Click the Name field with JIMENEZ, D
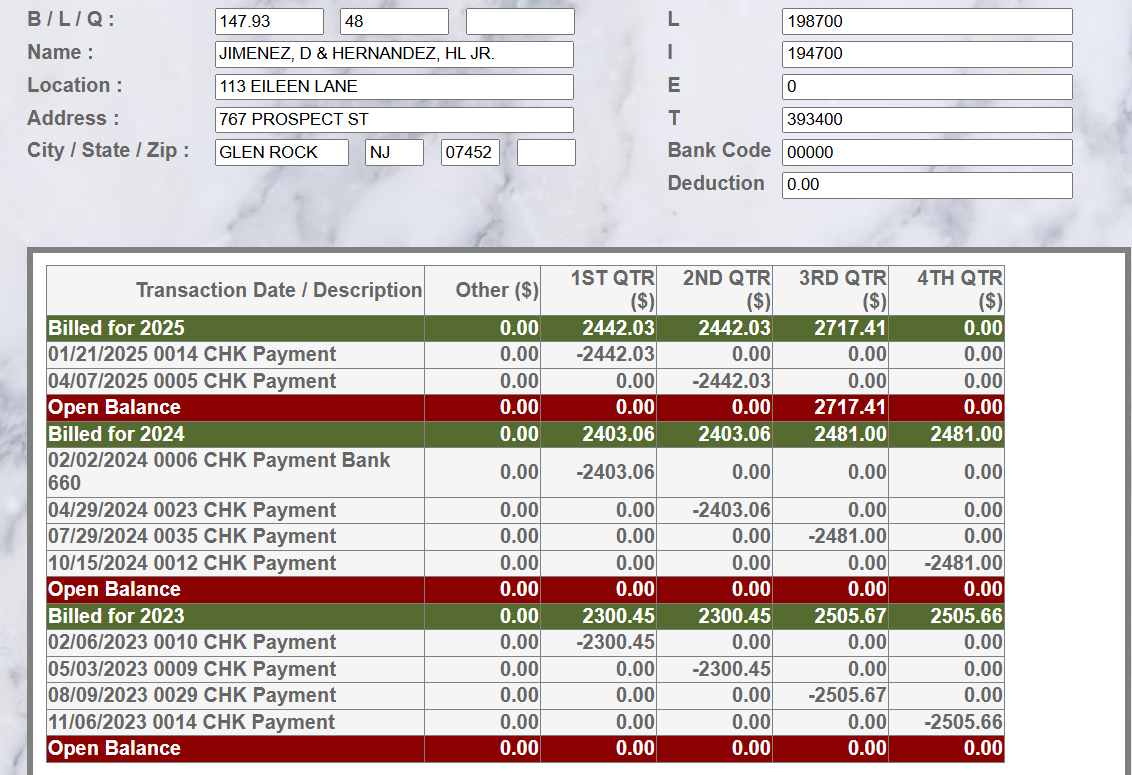The width and height of the screenshot is (1132, 775). 394,54
